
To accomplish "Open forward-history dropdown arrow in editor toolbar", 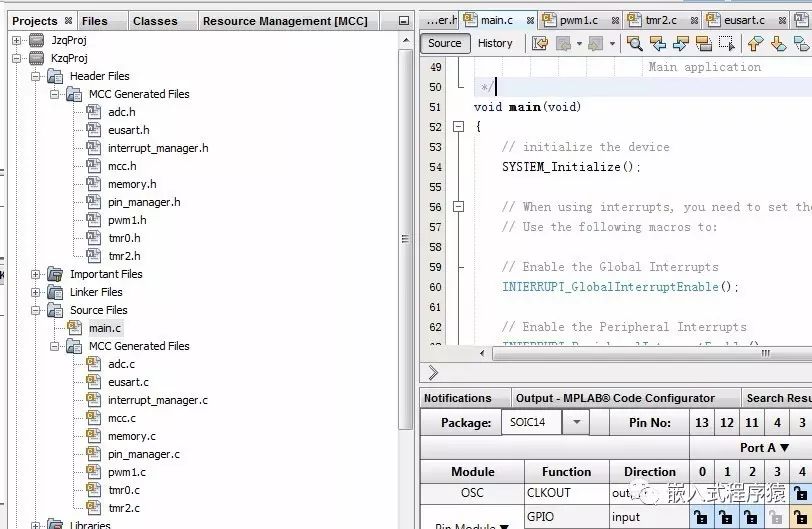I will click(x=612, y=43).
